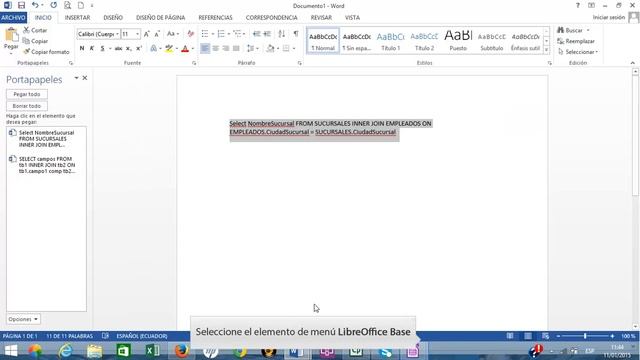Open Firefox from taskbar
The width and height of the screenshot is (640, 360).
pyautogui.click(x=181, y=351)
